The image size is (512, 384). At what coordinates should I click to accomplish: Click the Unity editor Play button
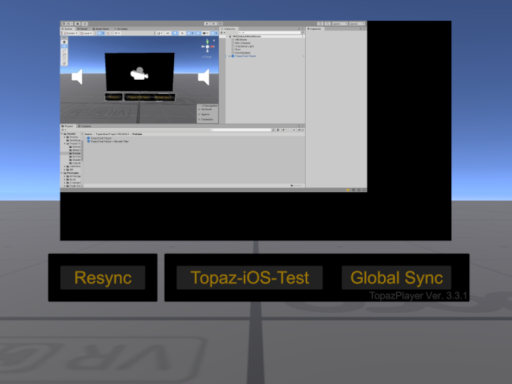(x=207, y=24)
